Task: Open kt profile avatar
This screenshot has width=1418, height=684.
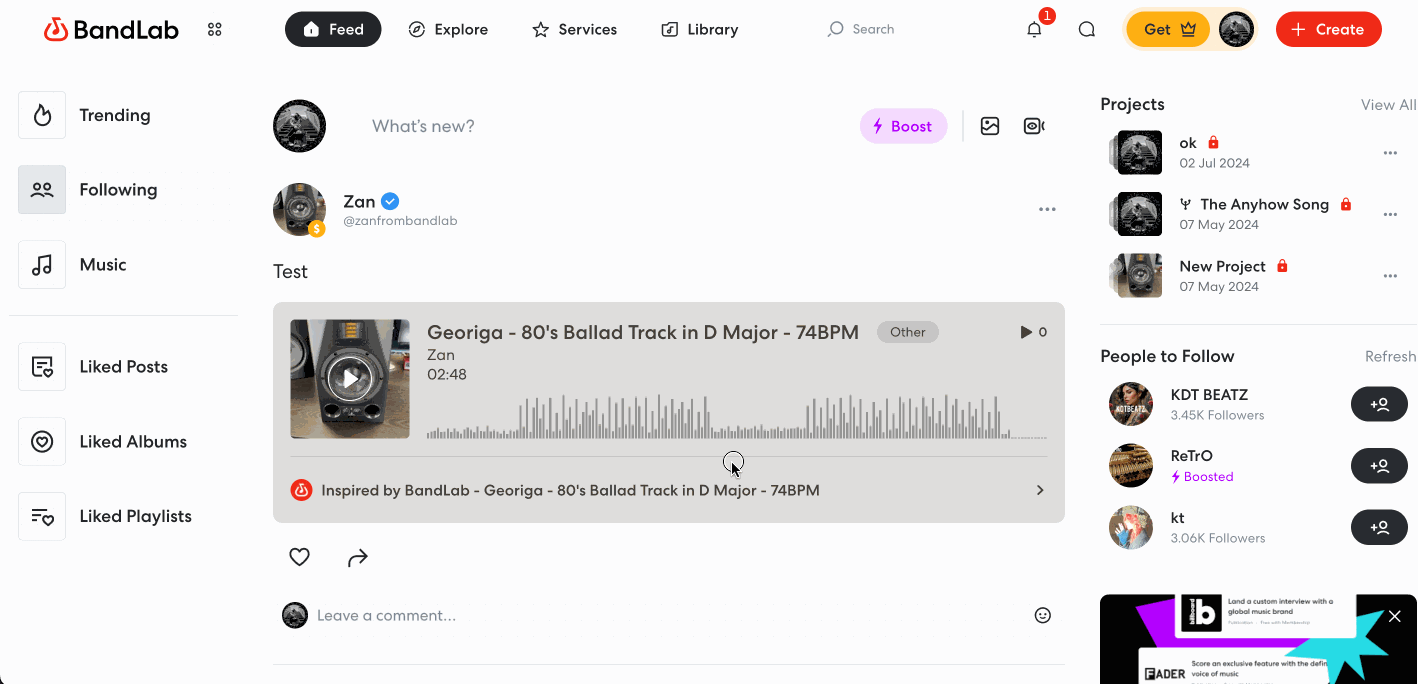Action: click(x=1131, y=527)
